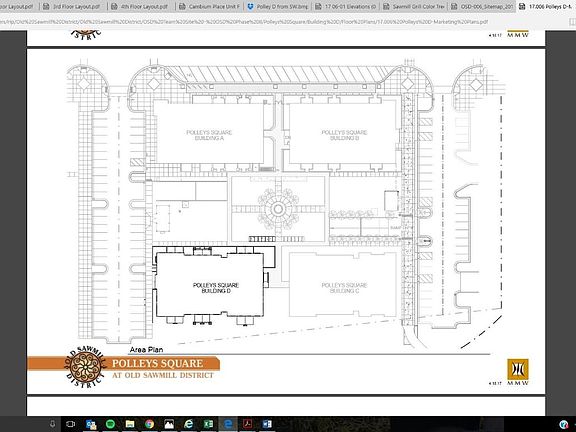Switch to the 4th Floor Layout.pdf tab
576x432 pixels.
141,6
